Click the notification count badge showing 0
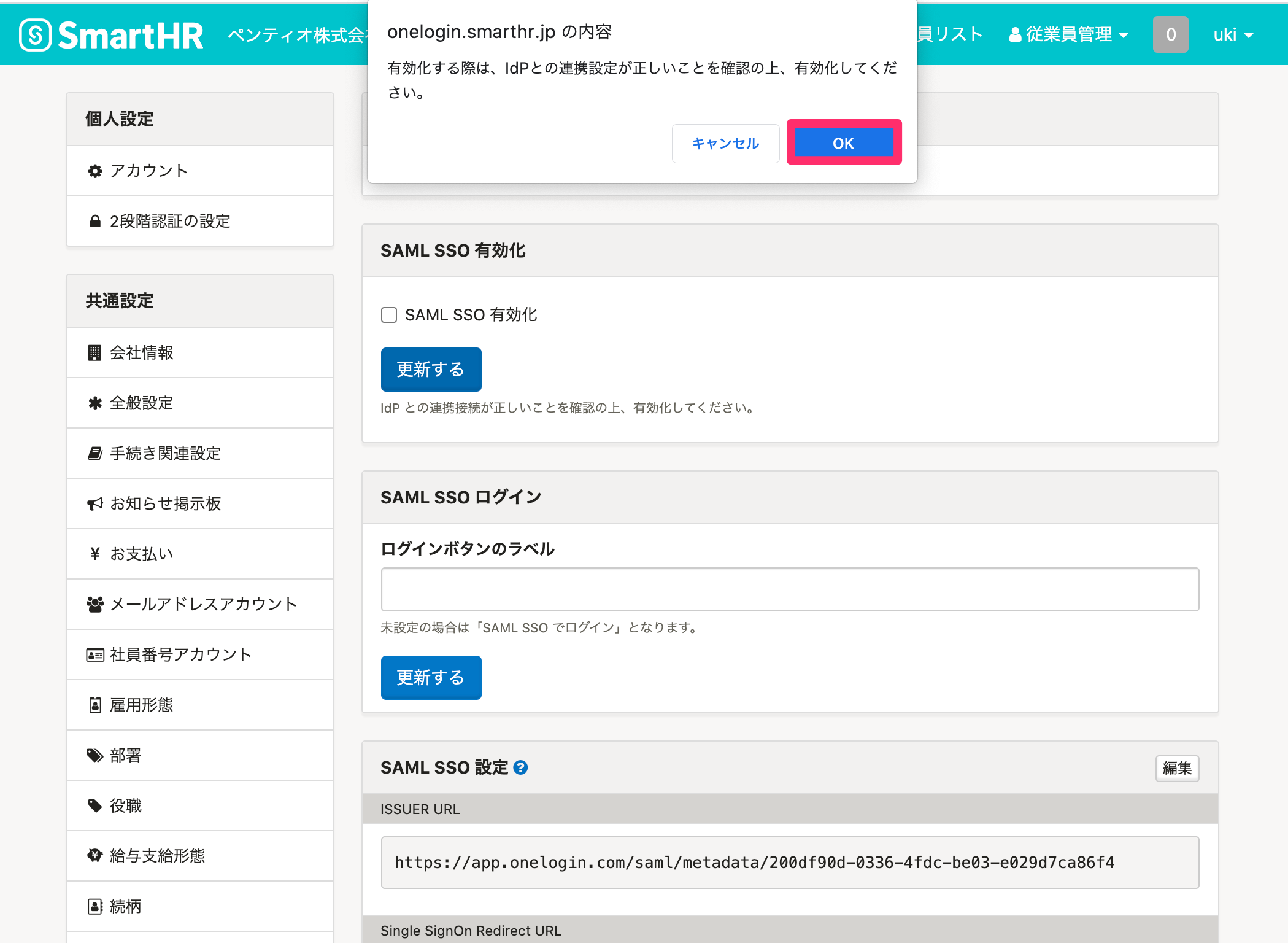1288x943 pixels. [x=1170, y=34]
